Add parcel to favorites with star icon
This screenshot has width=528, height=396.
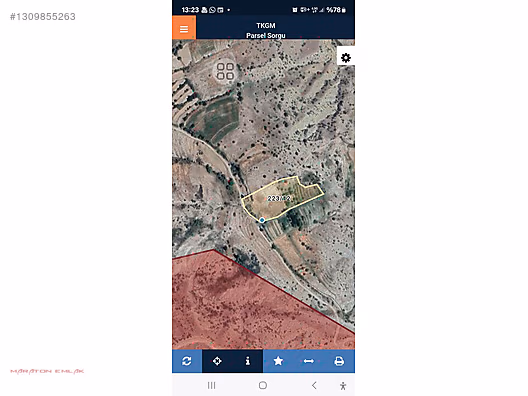click(x=278, y=361)
